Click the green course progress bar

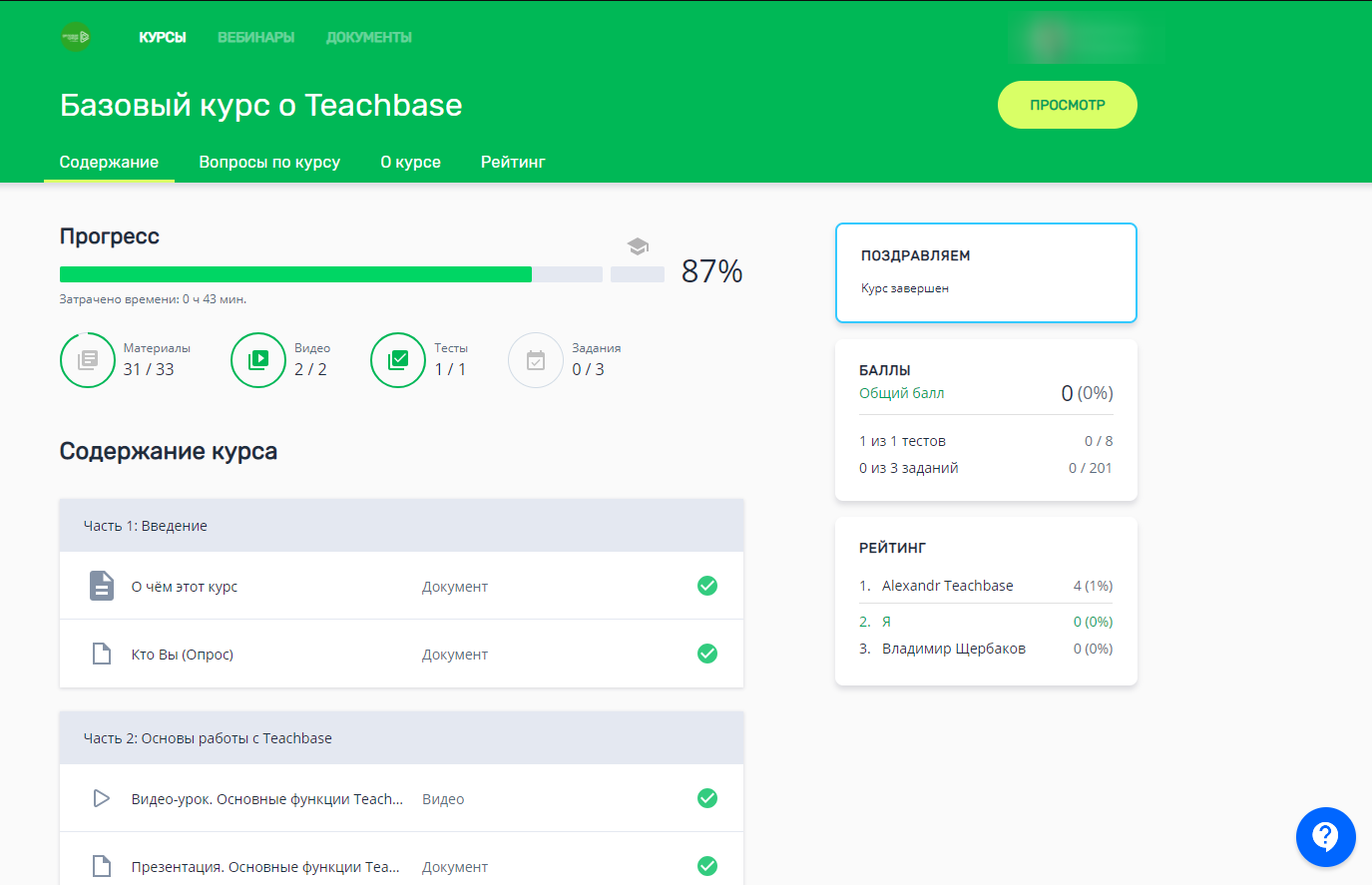pos(295,274)
